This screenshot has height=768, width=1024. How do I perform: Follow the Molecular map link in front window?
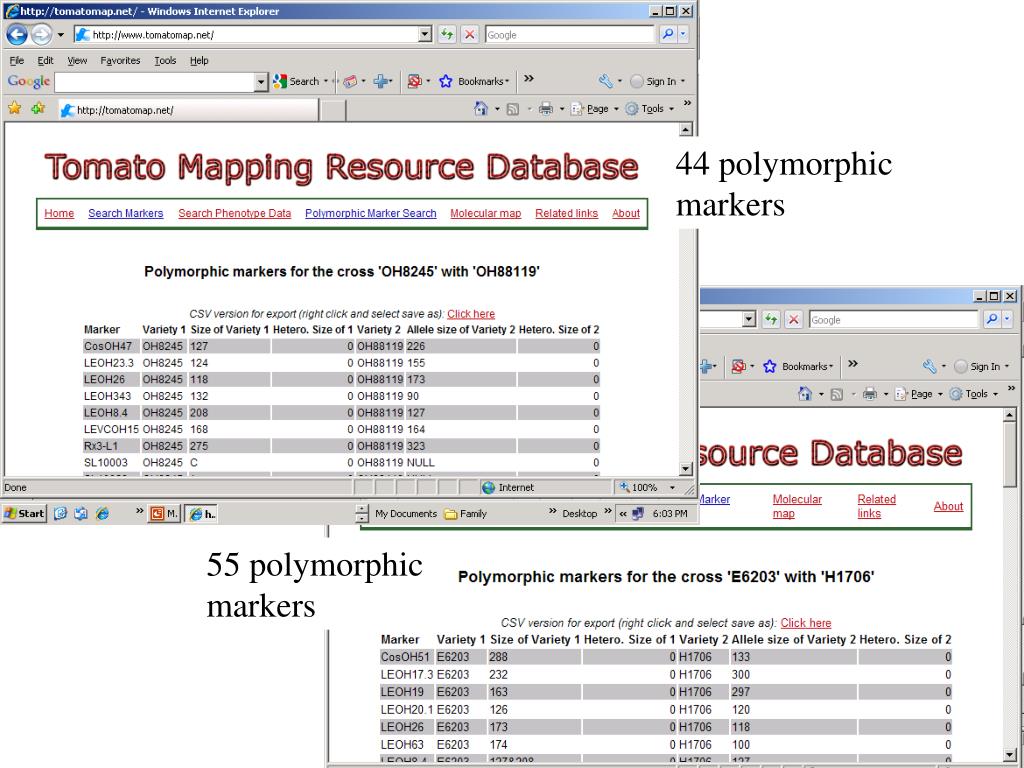[485, 213]
